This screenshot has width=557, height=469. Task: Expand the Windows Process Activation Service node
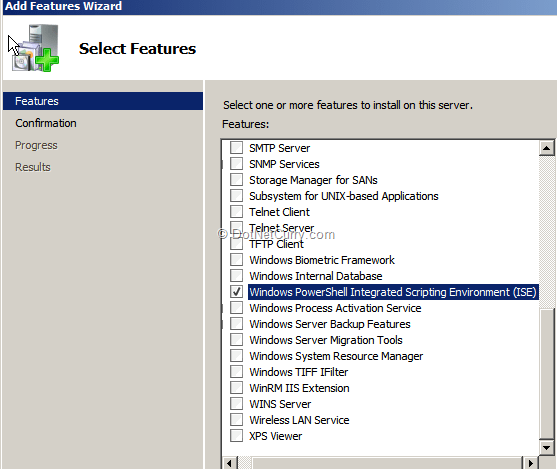pos(223,308)
